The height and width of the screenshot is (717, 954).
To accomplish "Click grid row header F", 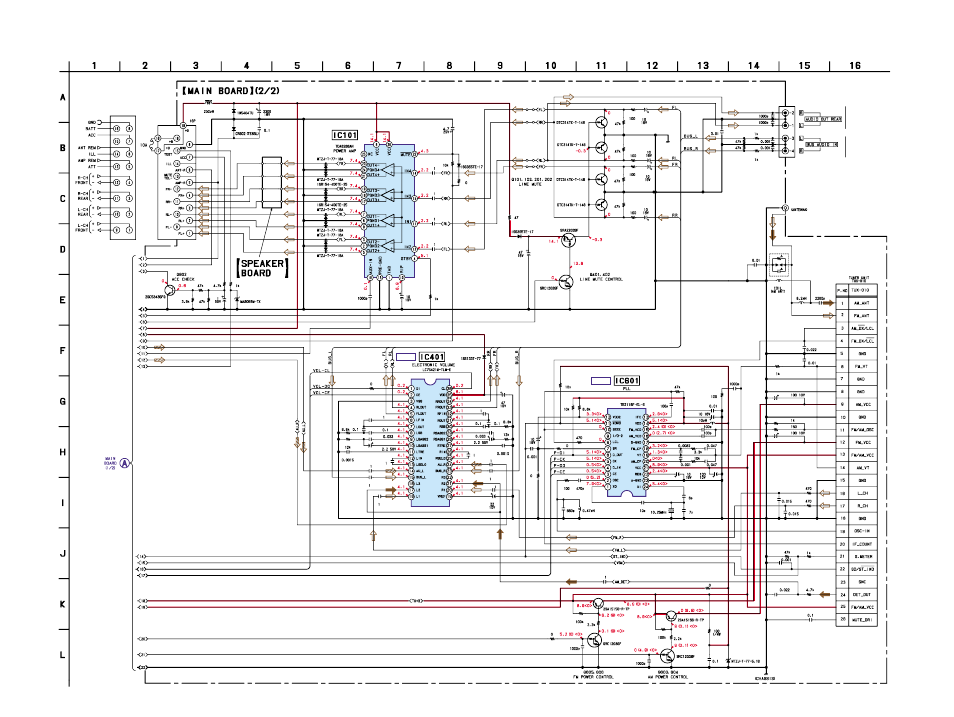I will pos(63,351).
